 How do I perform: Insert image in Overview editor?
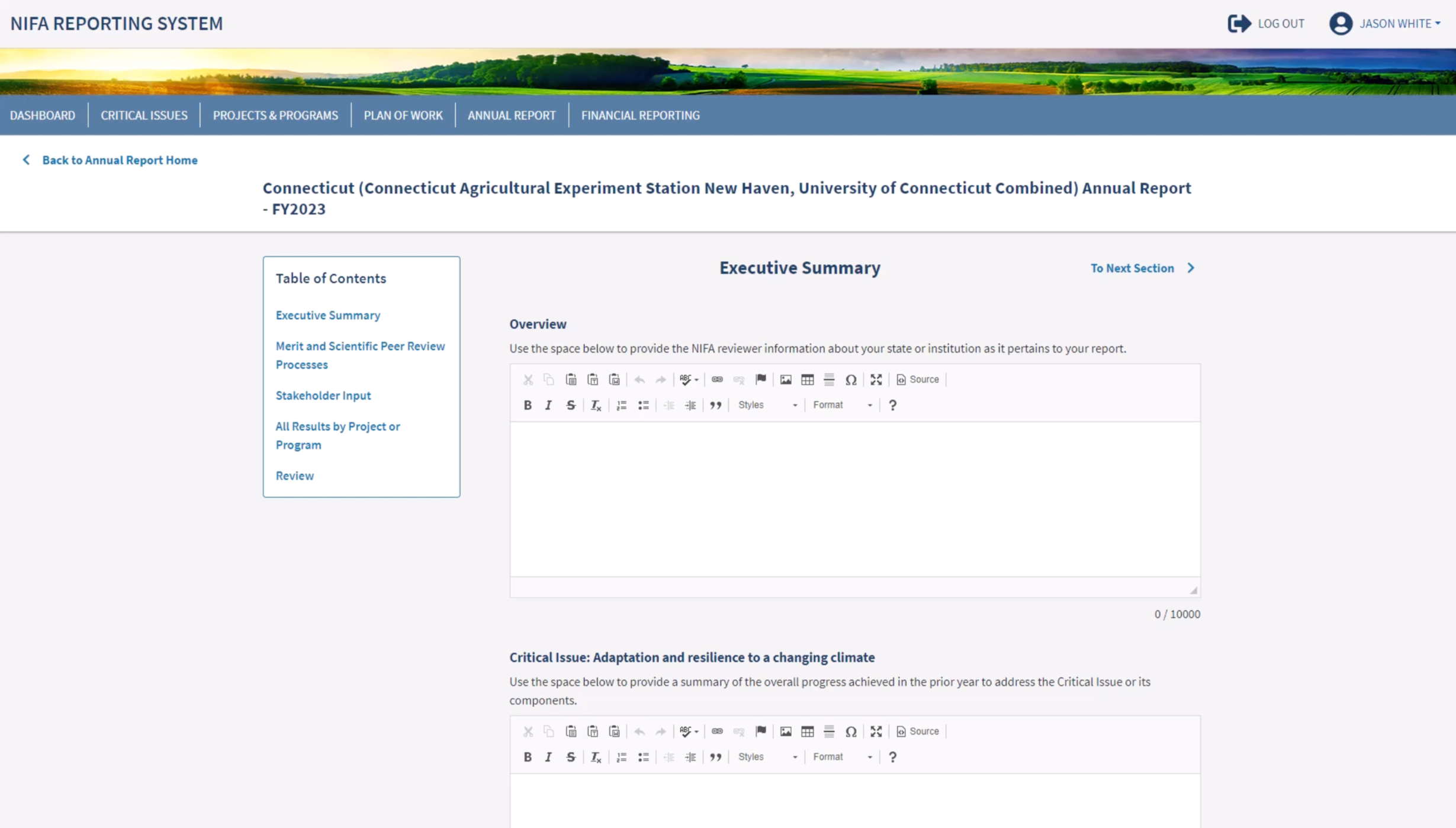click(x=785, y=380)
